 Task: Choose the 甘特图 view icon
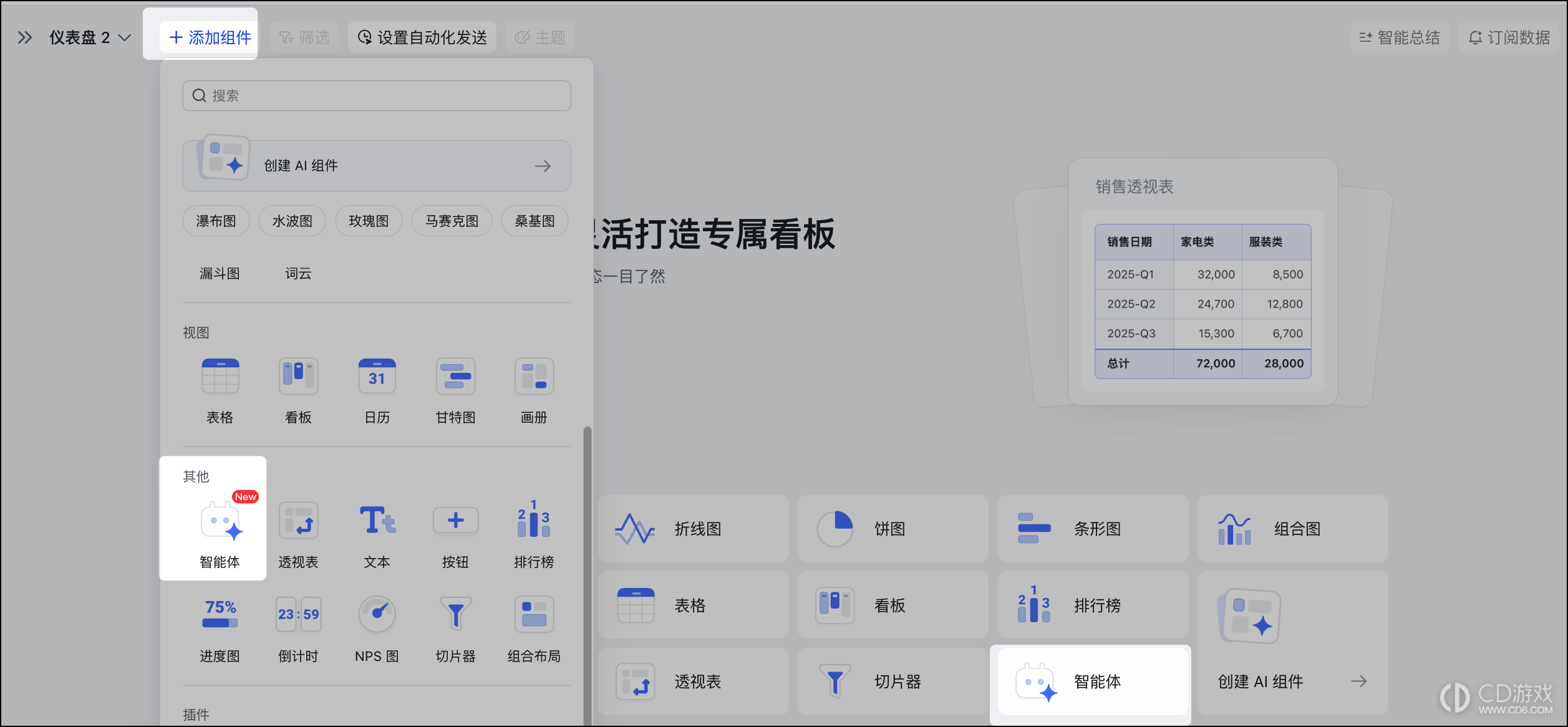(x=455, y=376)
